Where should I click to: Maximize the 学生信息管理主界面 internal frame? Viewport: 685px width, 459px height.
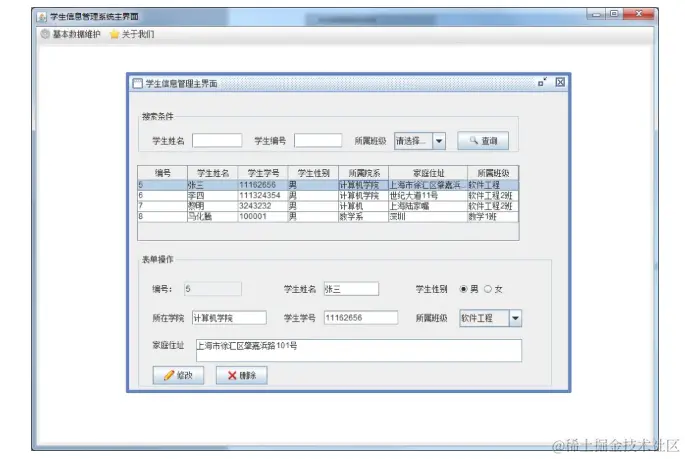542,82
